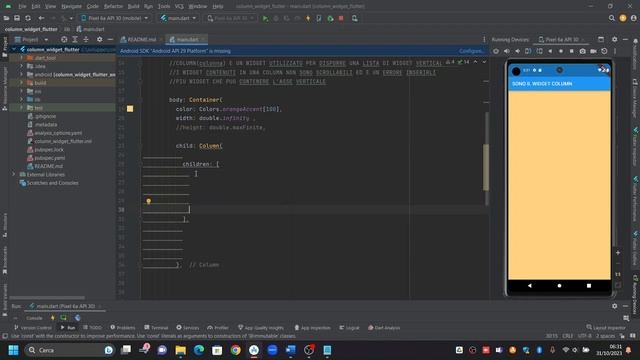Viewport: 640px width, 360px height.
Task: Click emulator Volume Up button
Action: coord(507,51)
